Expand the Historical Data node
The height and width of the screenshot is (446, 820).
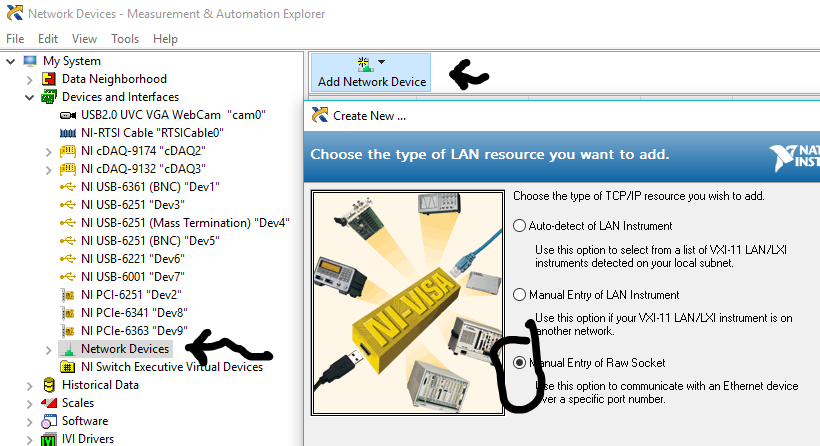tap(29, 386)
